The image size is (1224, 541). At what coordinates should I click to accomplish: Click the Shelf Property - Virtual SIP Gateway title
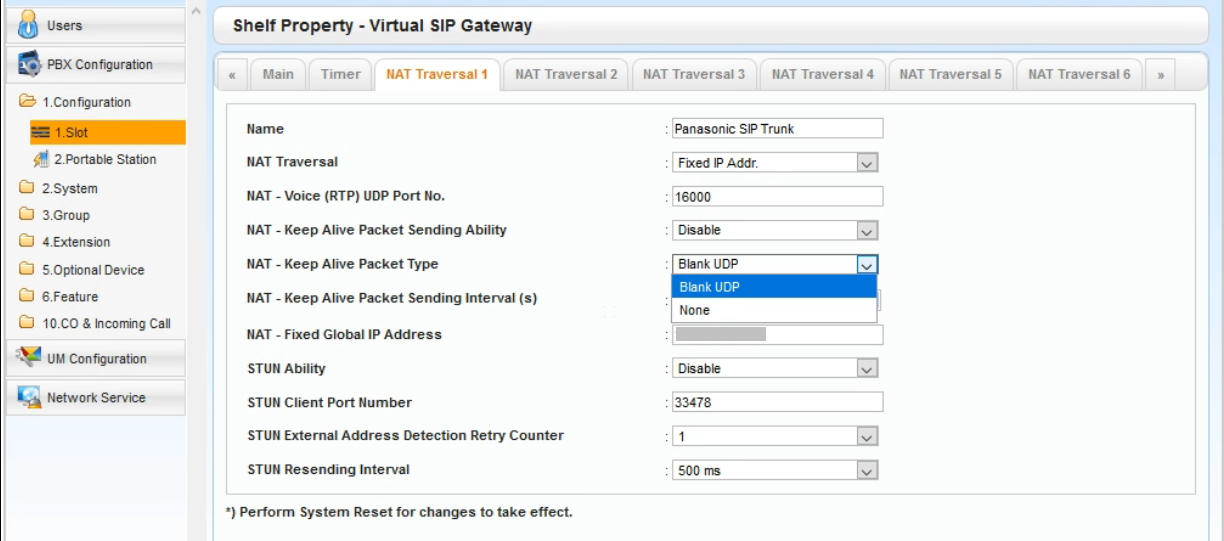383,25
